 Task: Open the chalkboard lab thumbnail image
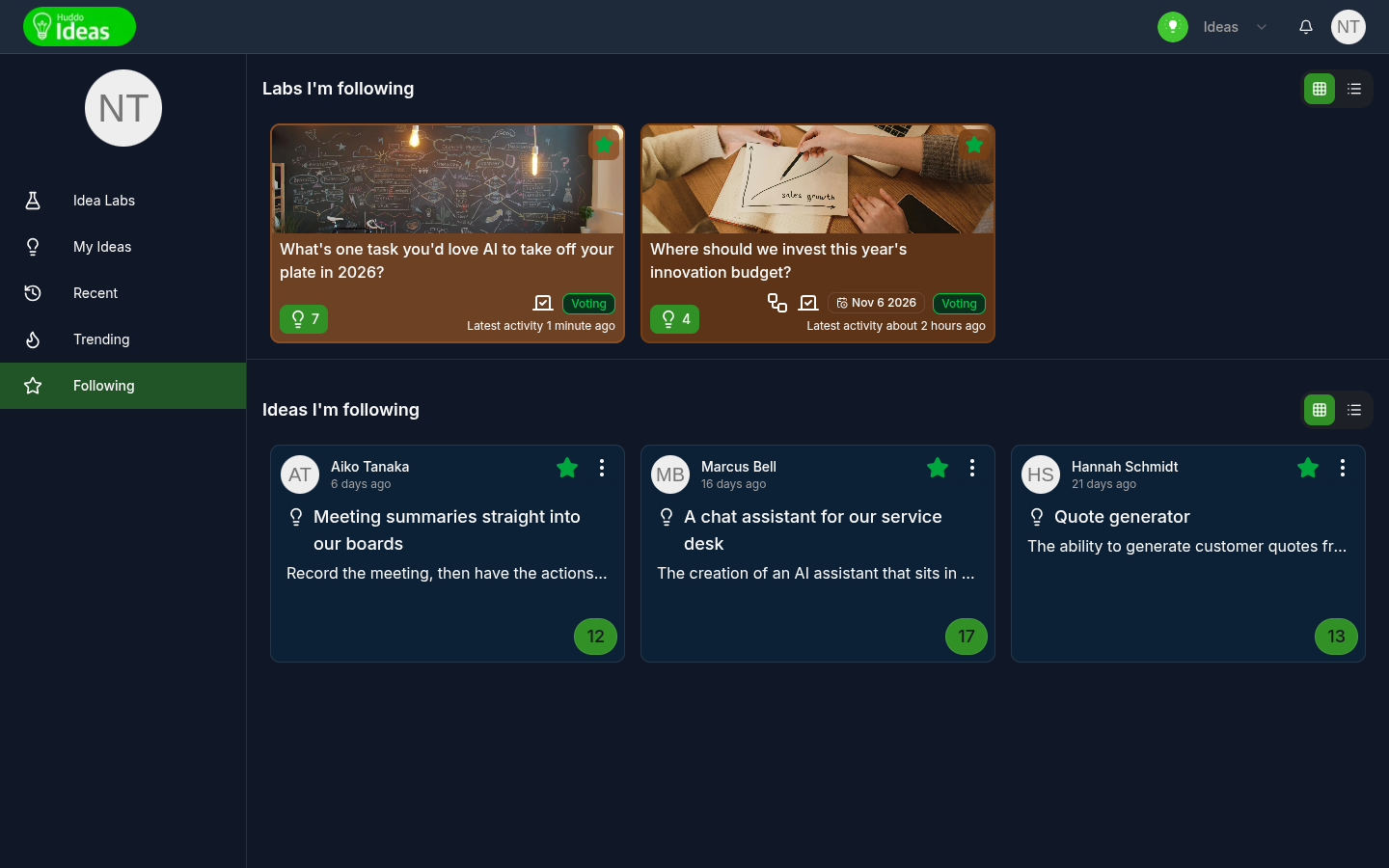[448, 179]
